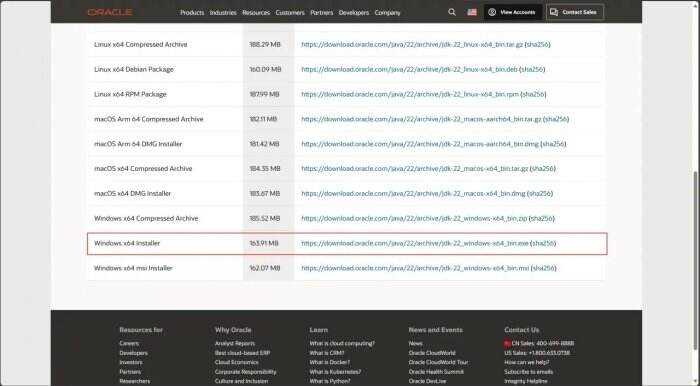Viewport: 700px width, 386px height.
Task: Download macOS x64 tar.gz archive link
Action: (415, 169)
